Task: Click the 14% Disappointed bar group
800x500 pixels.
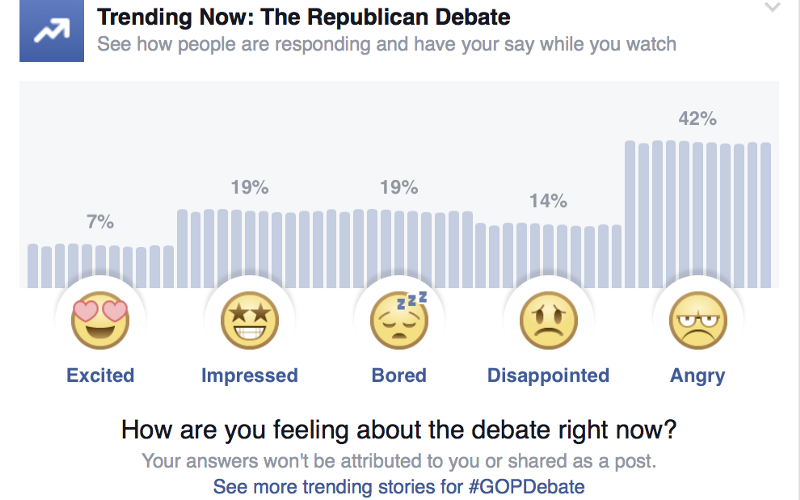Action: [x=548, y=255]
